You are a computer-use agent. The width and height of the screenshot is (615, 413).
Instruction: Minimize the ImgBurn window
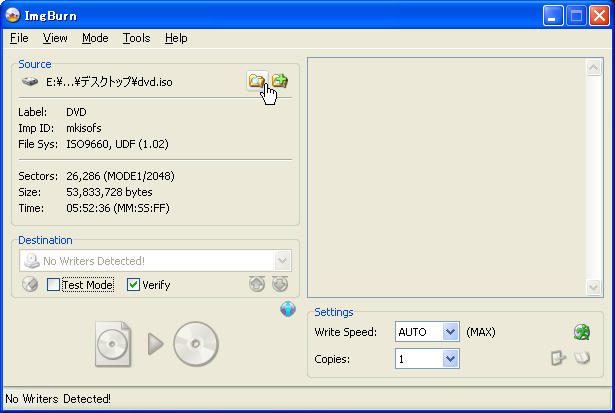click(553, 16)
